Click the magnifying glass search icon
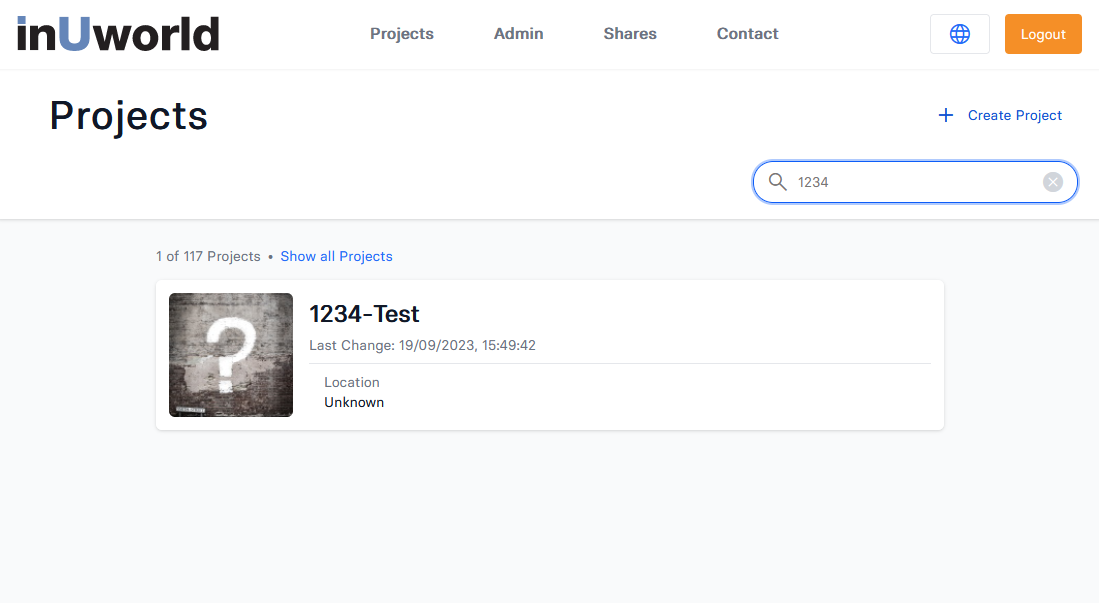 point(777,182)
